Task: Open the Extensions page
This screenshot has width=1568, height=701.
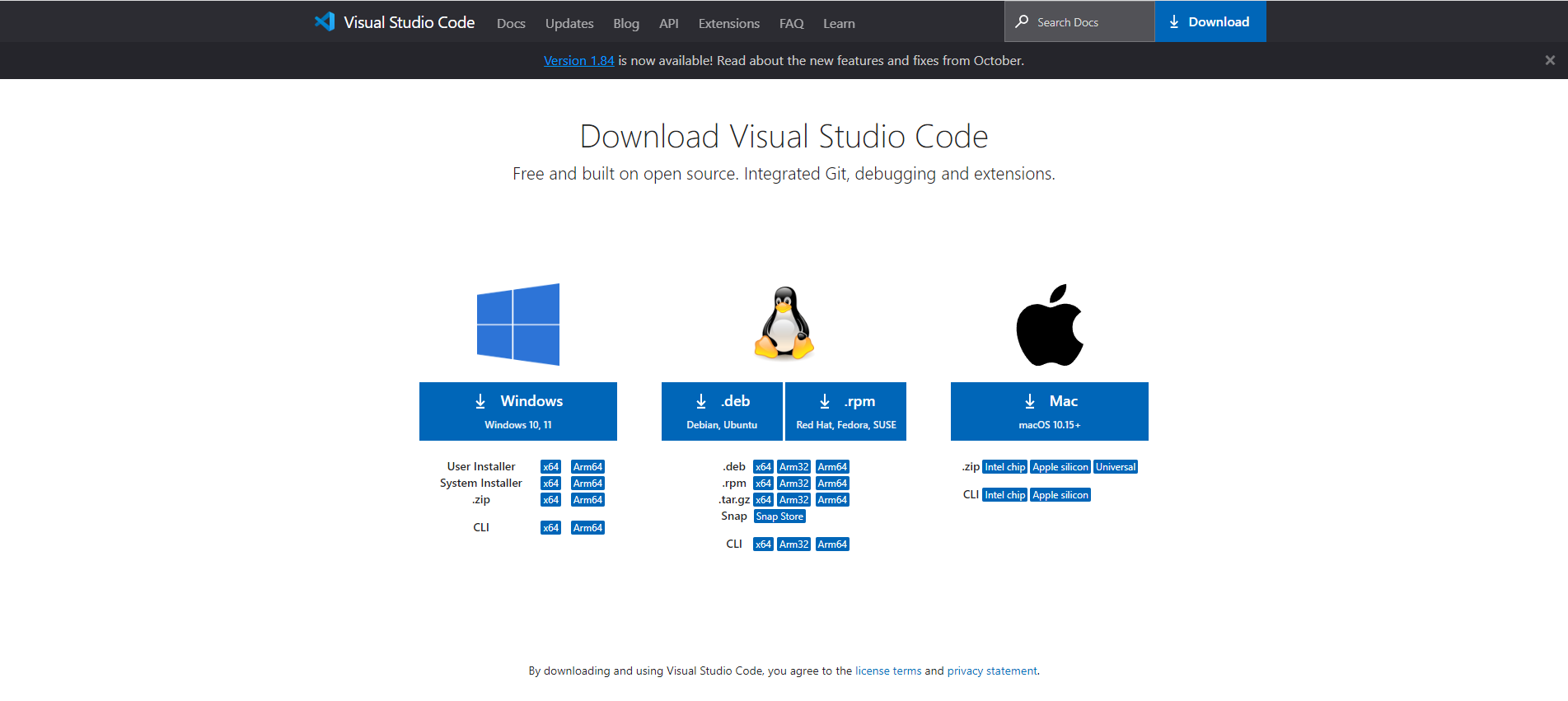Action: (x=729, y=23)
